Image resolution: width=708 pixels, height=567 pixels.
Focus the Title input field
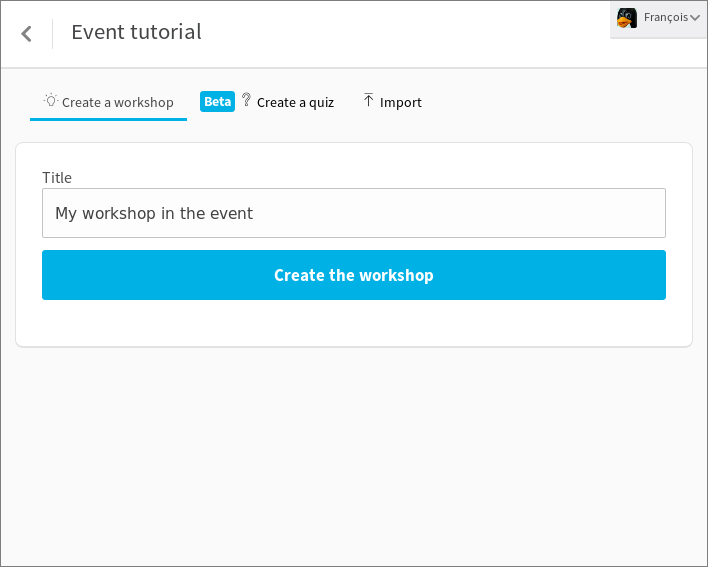tap(354, 213)
